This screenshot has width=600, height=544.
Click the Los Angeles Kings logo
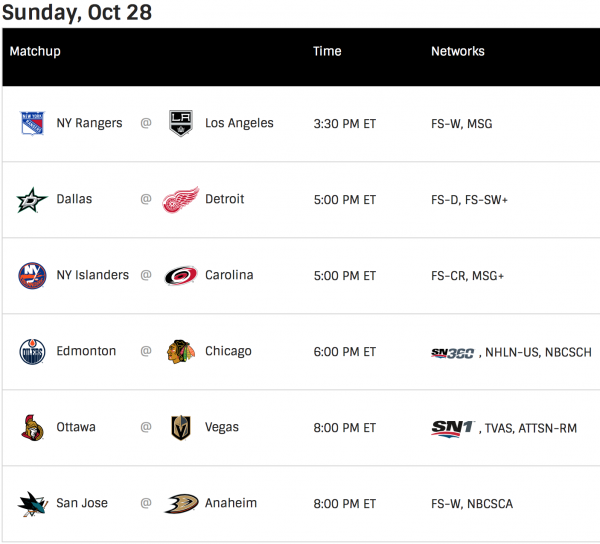coord(180,124)
